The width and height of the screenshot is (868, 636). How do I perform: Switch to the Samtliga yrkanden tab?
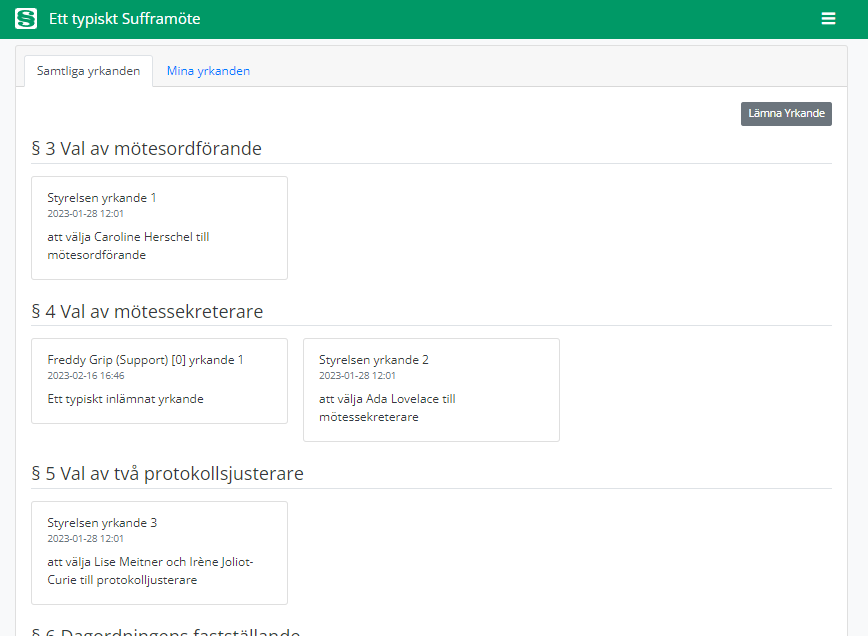tap(88, 71)
